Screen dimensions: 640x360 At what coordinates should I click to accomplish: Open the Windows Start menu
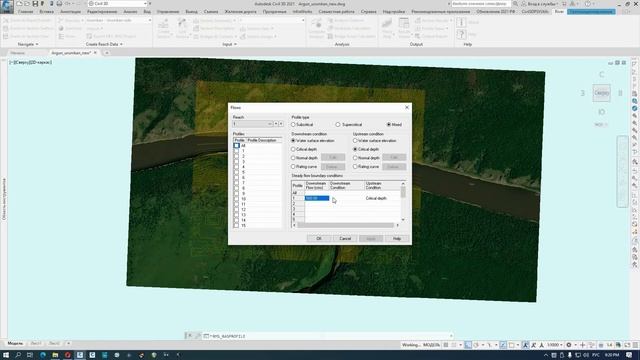coord(6,355)
